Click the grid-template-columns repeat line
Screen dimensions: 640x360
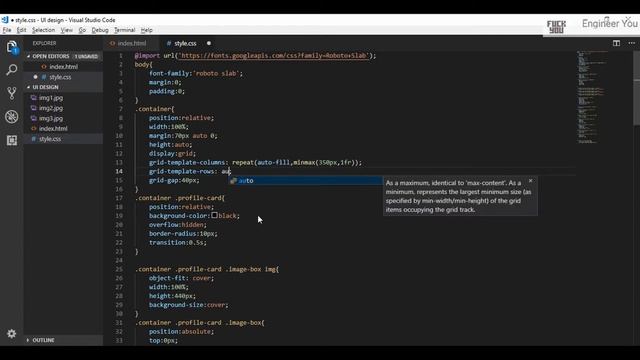pos(255,162)
